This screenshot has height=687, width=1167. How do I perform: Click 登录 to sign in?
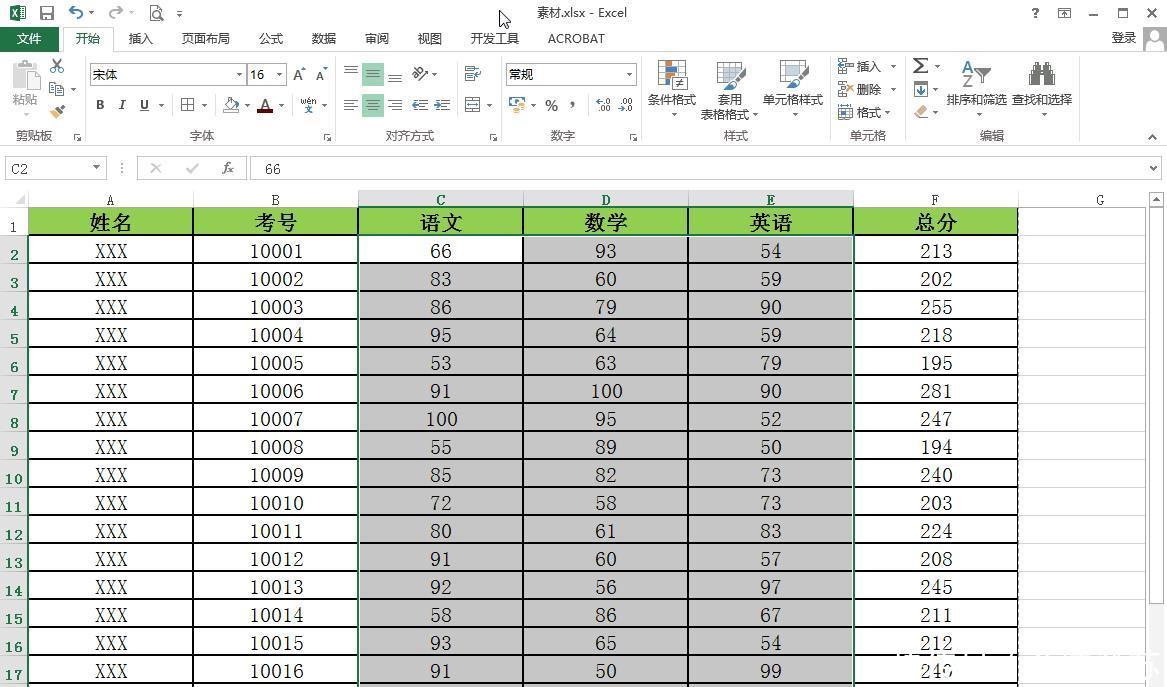(1124, 38)
